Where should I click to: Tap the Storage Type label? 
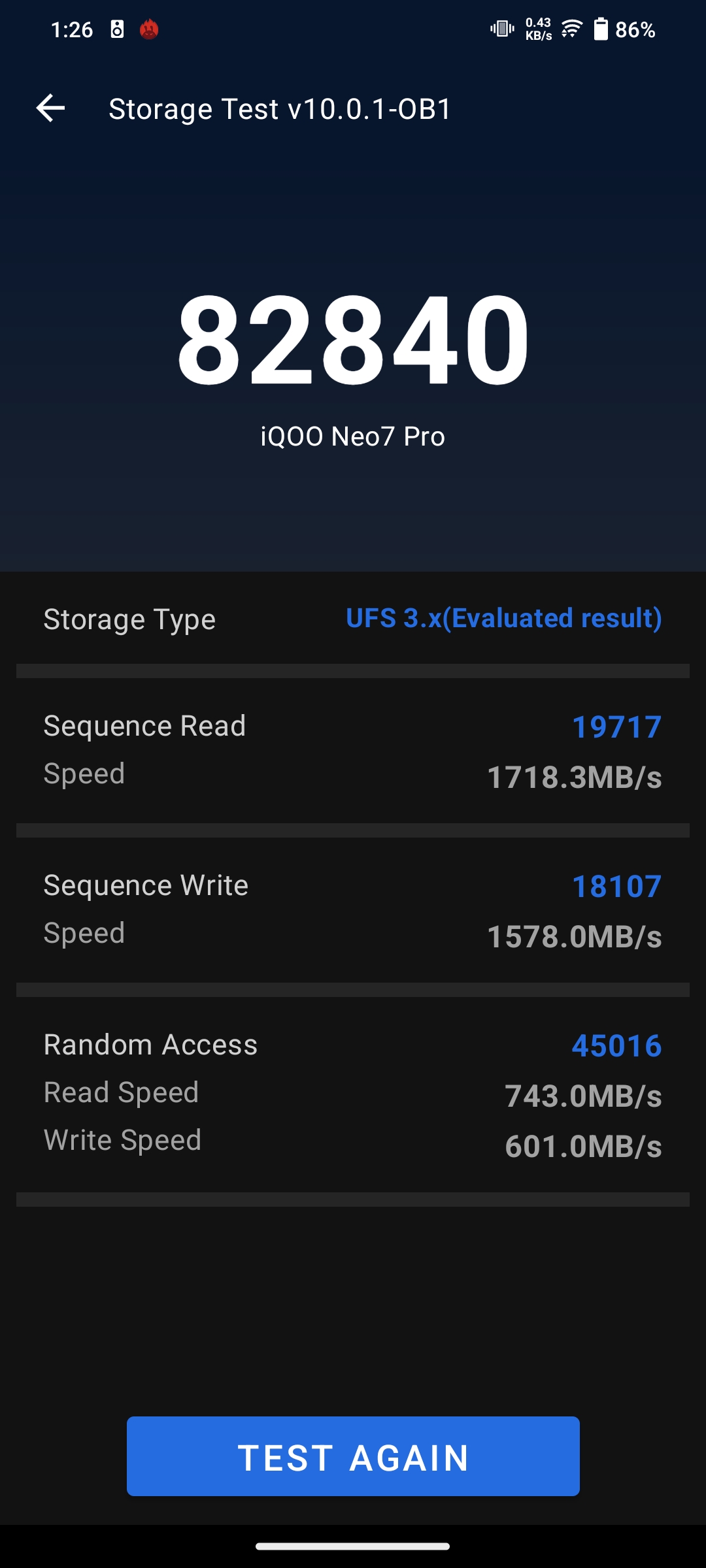[x=129, y=619]
